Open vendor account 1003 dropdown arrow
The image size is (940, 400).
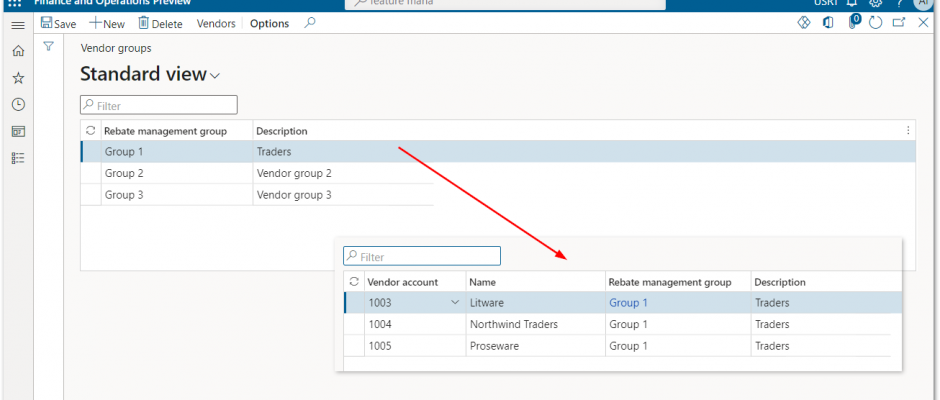pyautogui.click(x=455, y=302)
